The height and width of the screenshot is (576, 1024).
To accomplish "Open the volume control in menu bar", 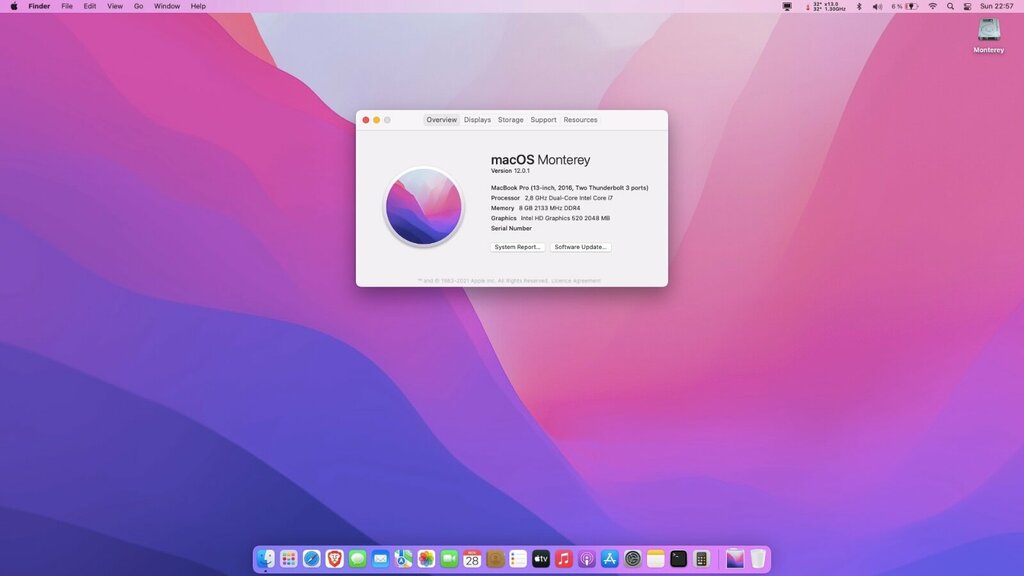I will click(x=877, y=6).
